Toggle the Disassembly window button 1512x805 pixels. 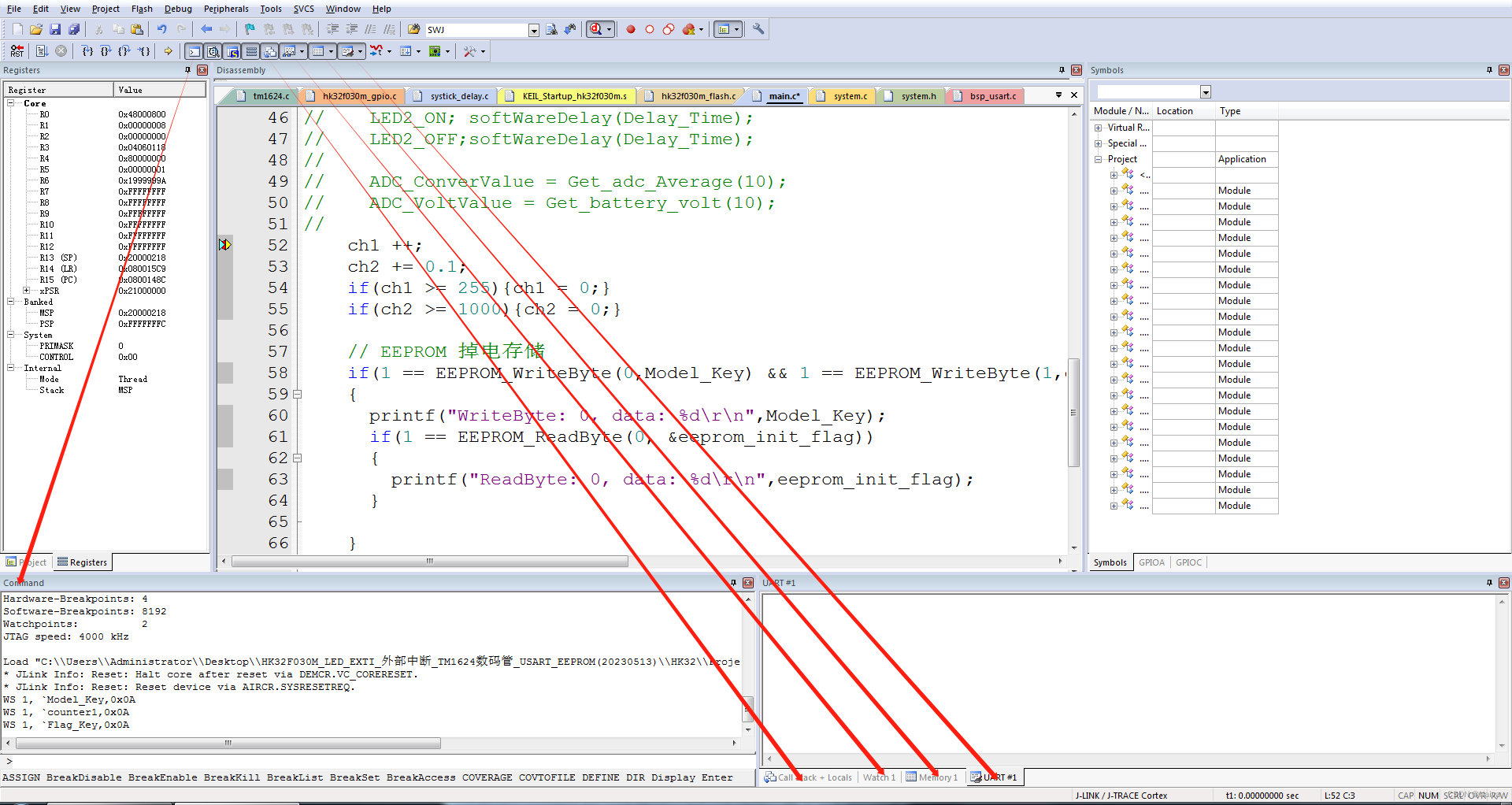(213, 51)
